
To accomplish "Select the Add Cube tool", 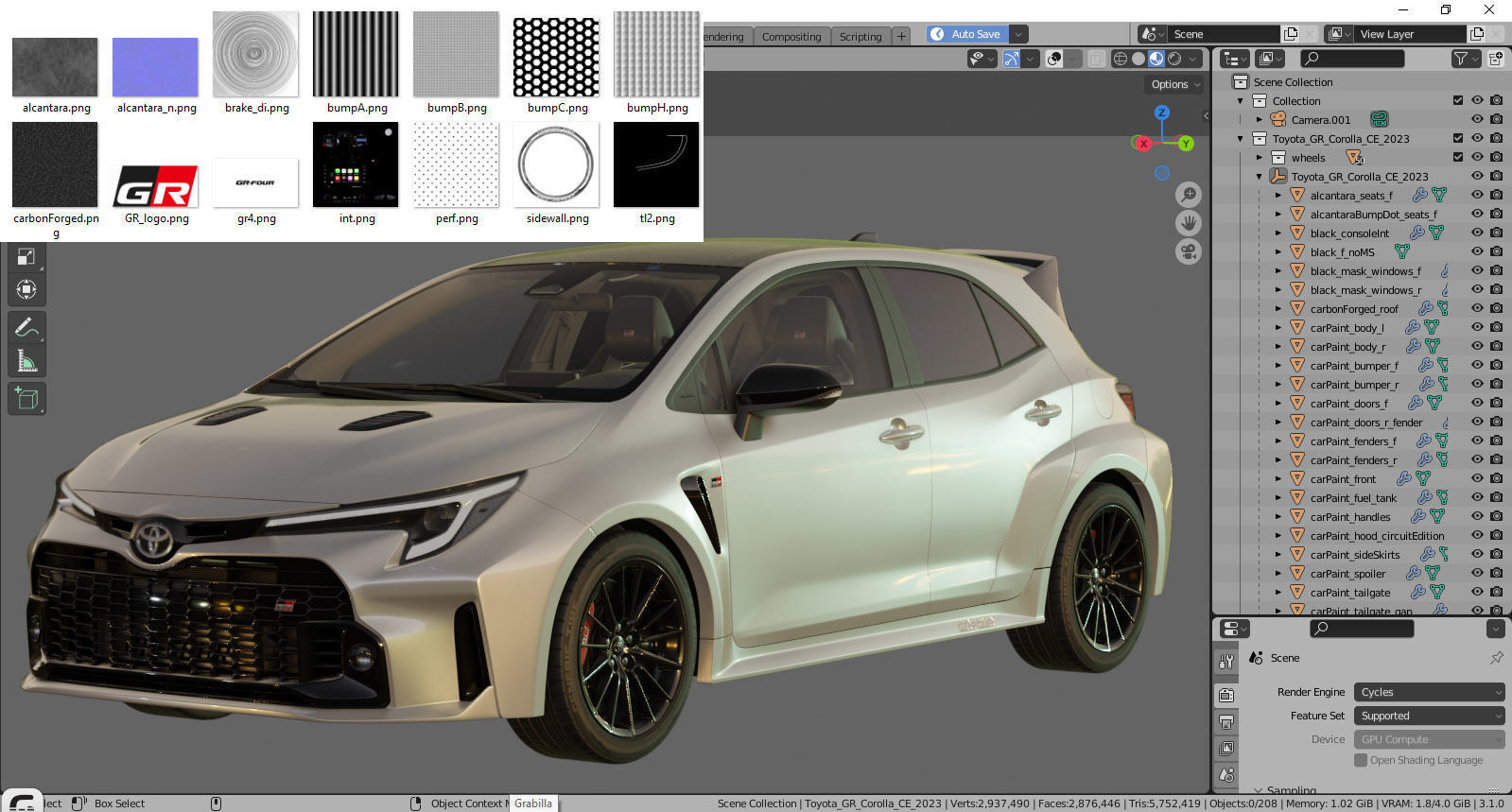I will (x=26, y=399).
